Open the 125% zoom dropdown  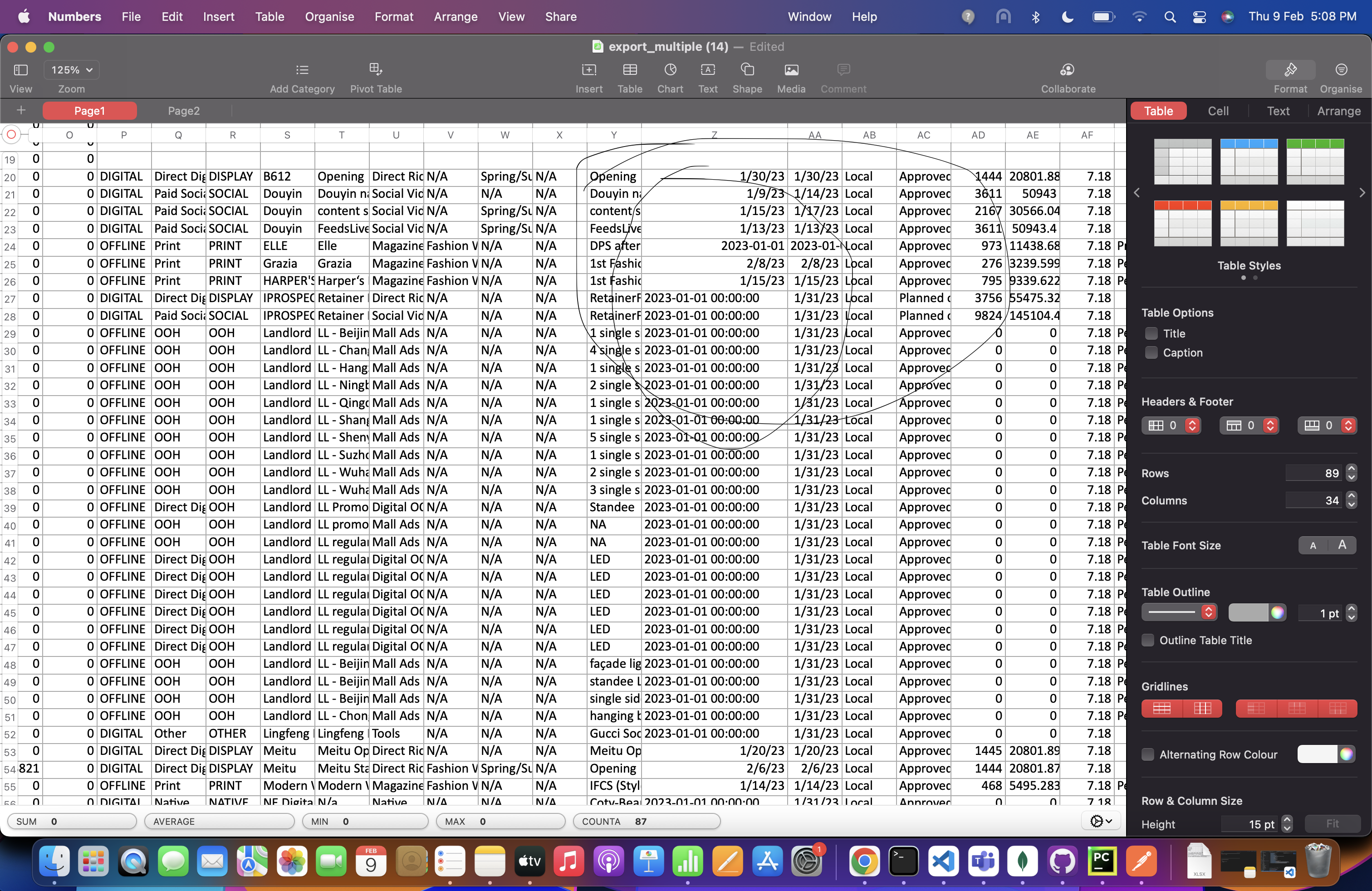72,70
